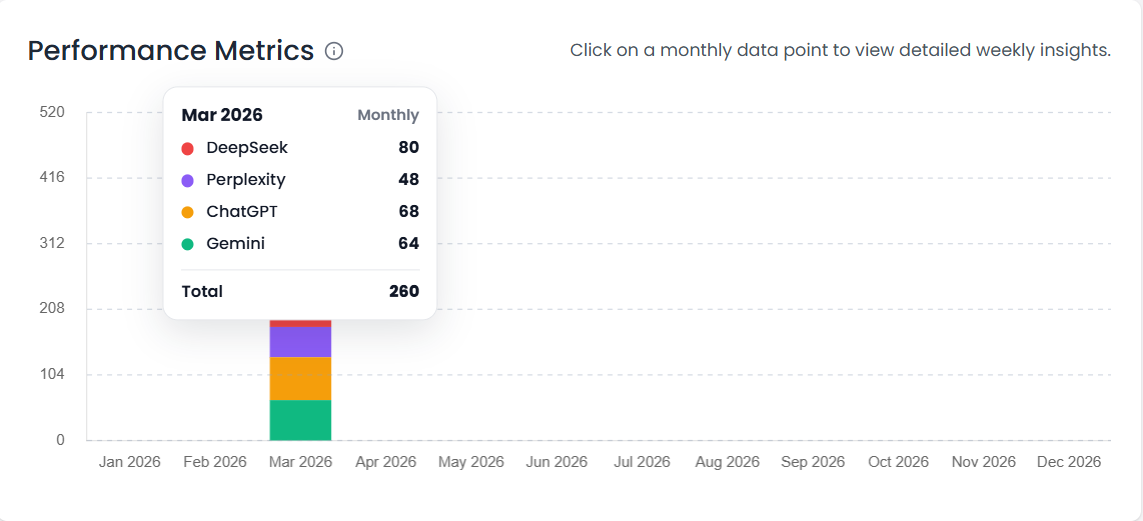Screen dimensions: 1143x521
Task: Click the red DeepSeek legend dot
Action: pos(187,148)
